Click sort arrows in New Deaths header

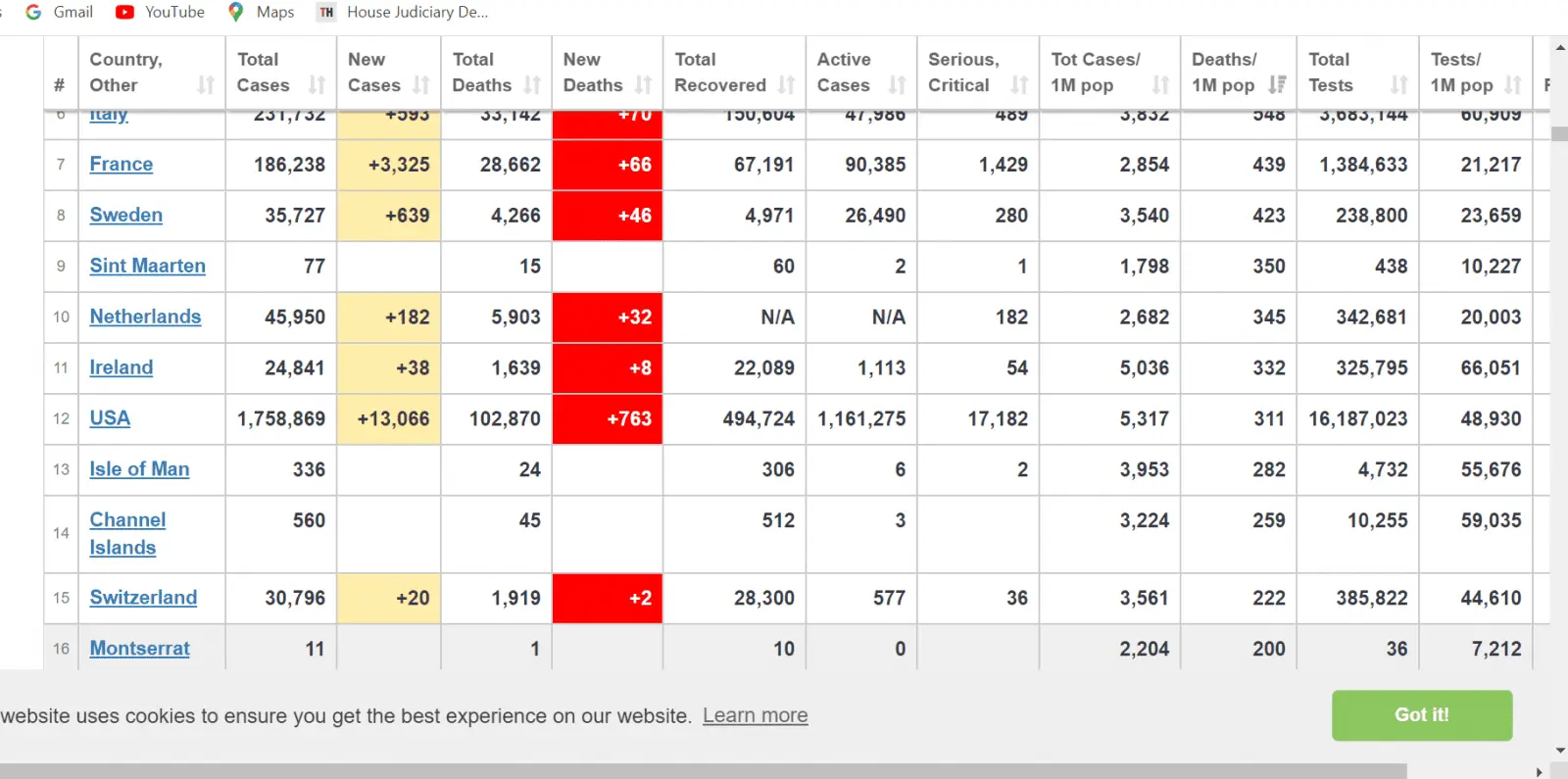pos(643,85)
